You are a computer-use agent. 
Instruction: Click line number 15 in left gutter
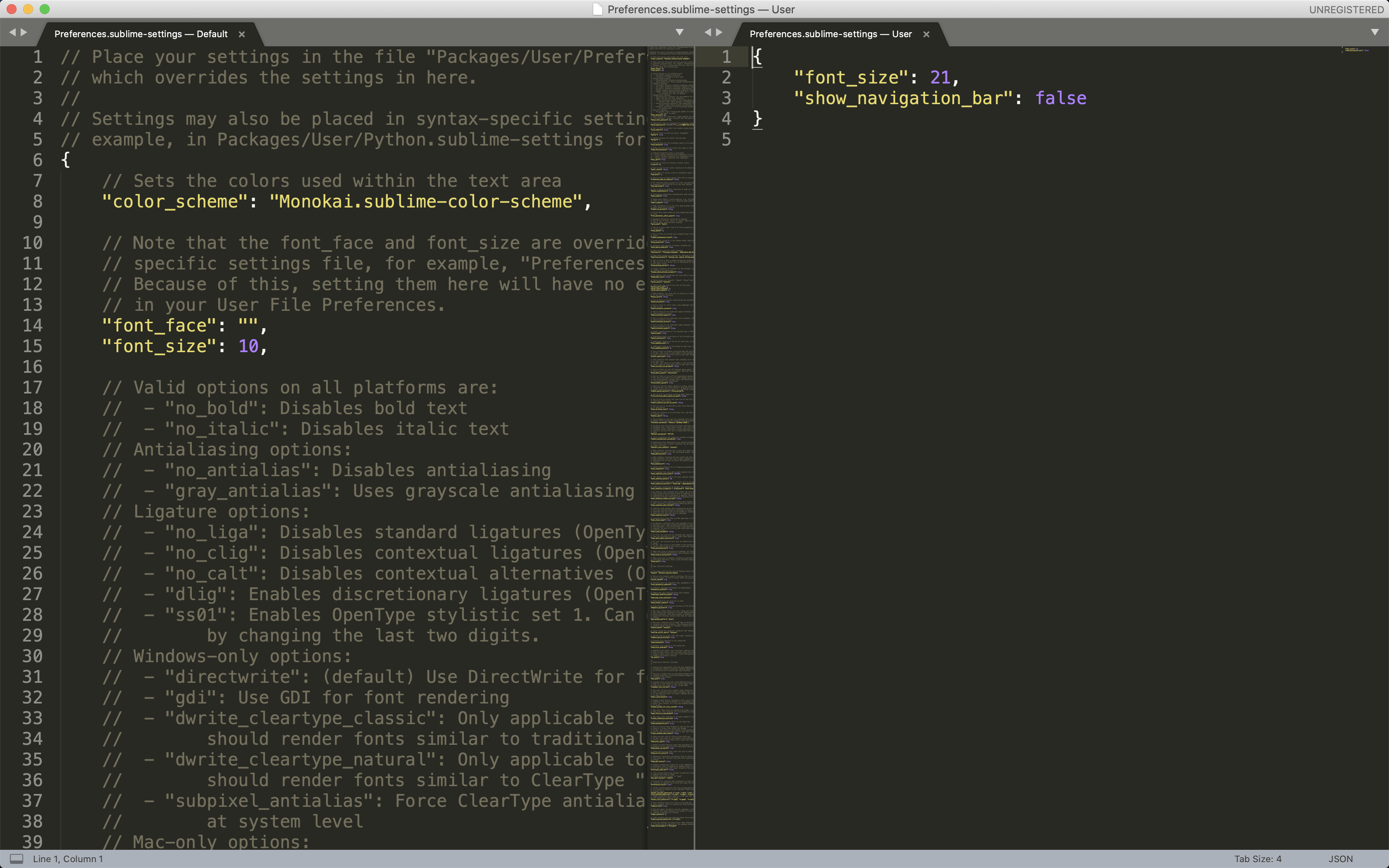[x=32, y=346]
